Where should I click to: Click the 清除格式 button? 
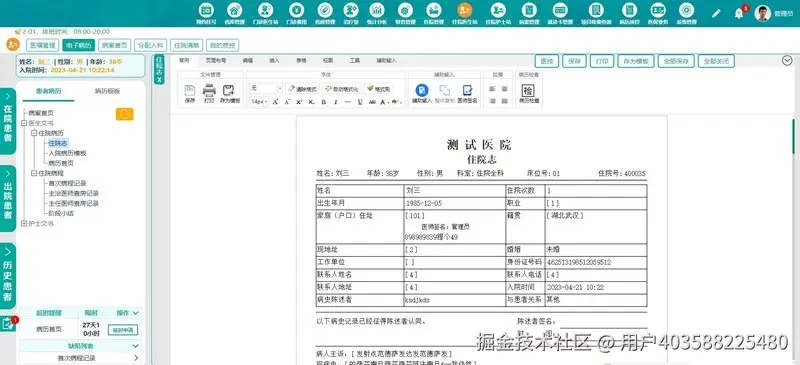coord(303,88)
